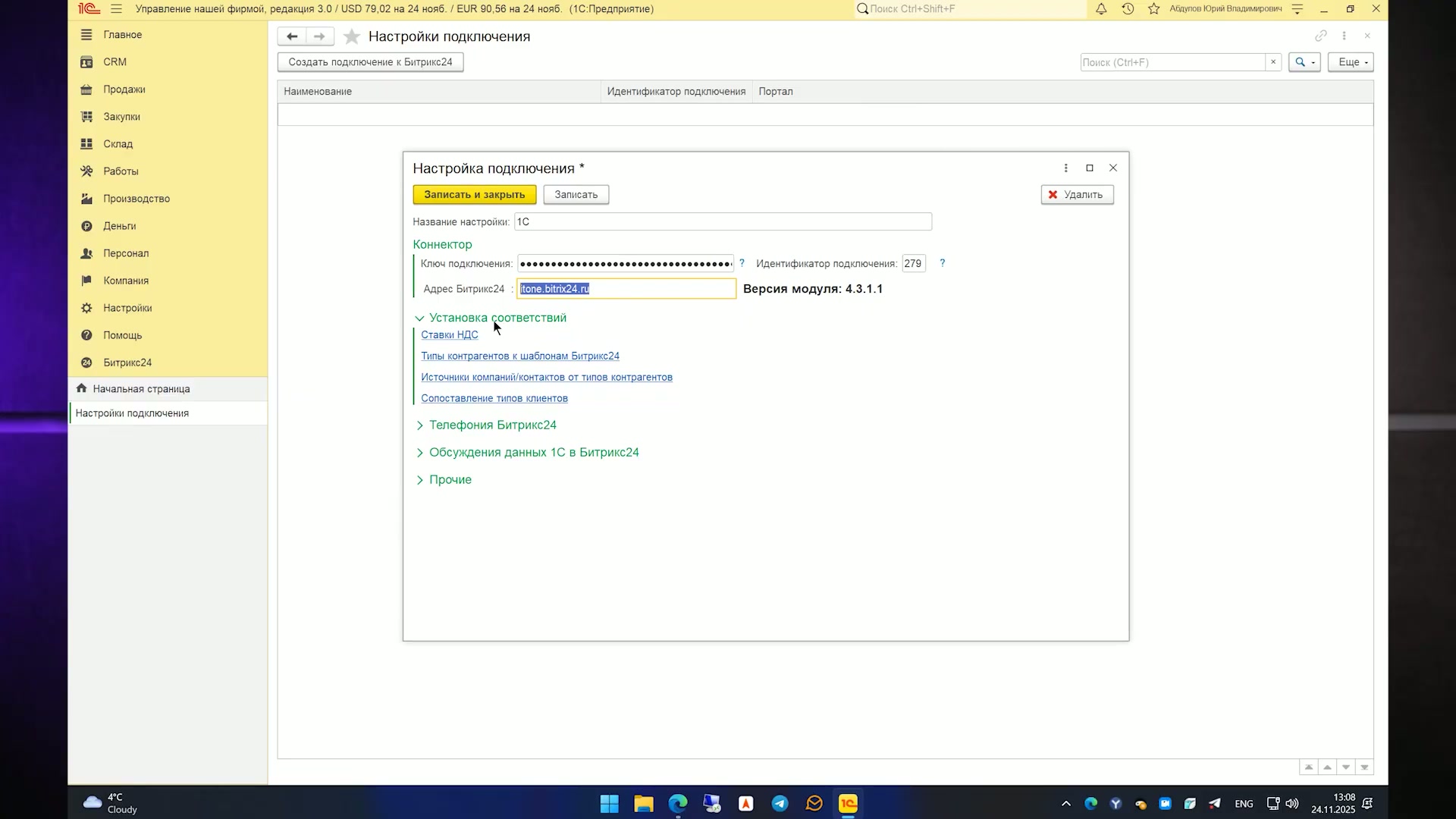The image size is (1456, 819).
Task: Navigate back with the left arrow
Action: pyautogui.click(x=292, y=36)
